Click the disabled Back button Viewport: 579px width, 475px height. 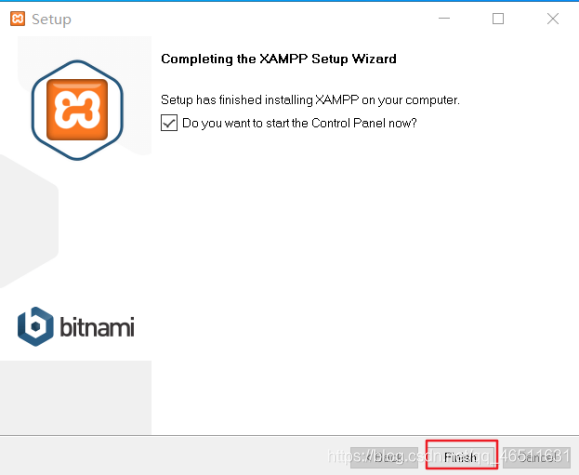pos(384,457)
